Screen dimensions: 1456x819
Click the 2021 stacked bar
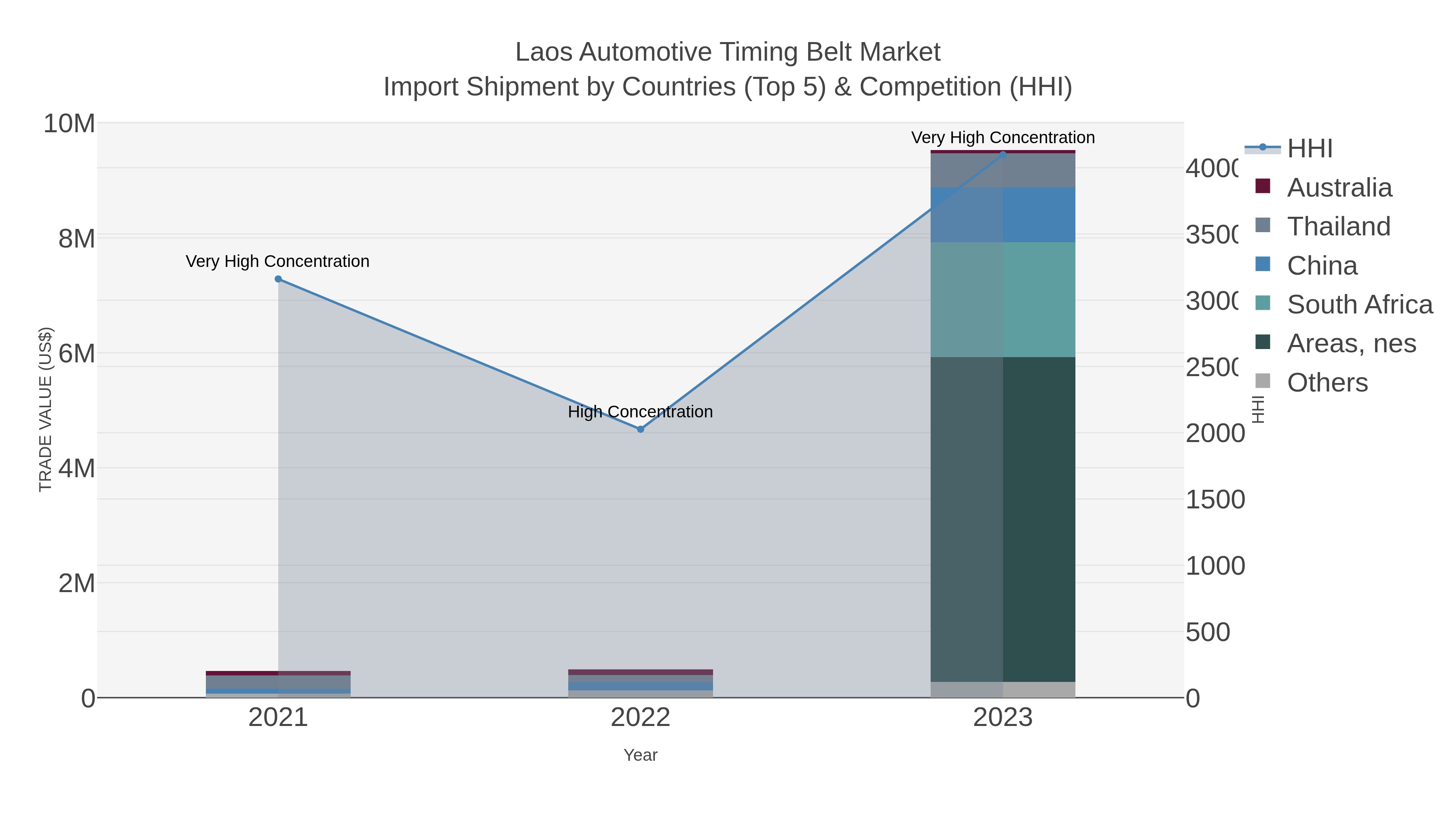(x=278, y=684)
